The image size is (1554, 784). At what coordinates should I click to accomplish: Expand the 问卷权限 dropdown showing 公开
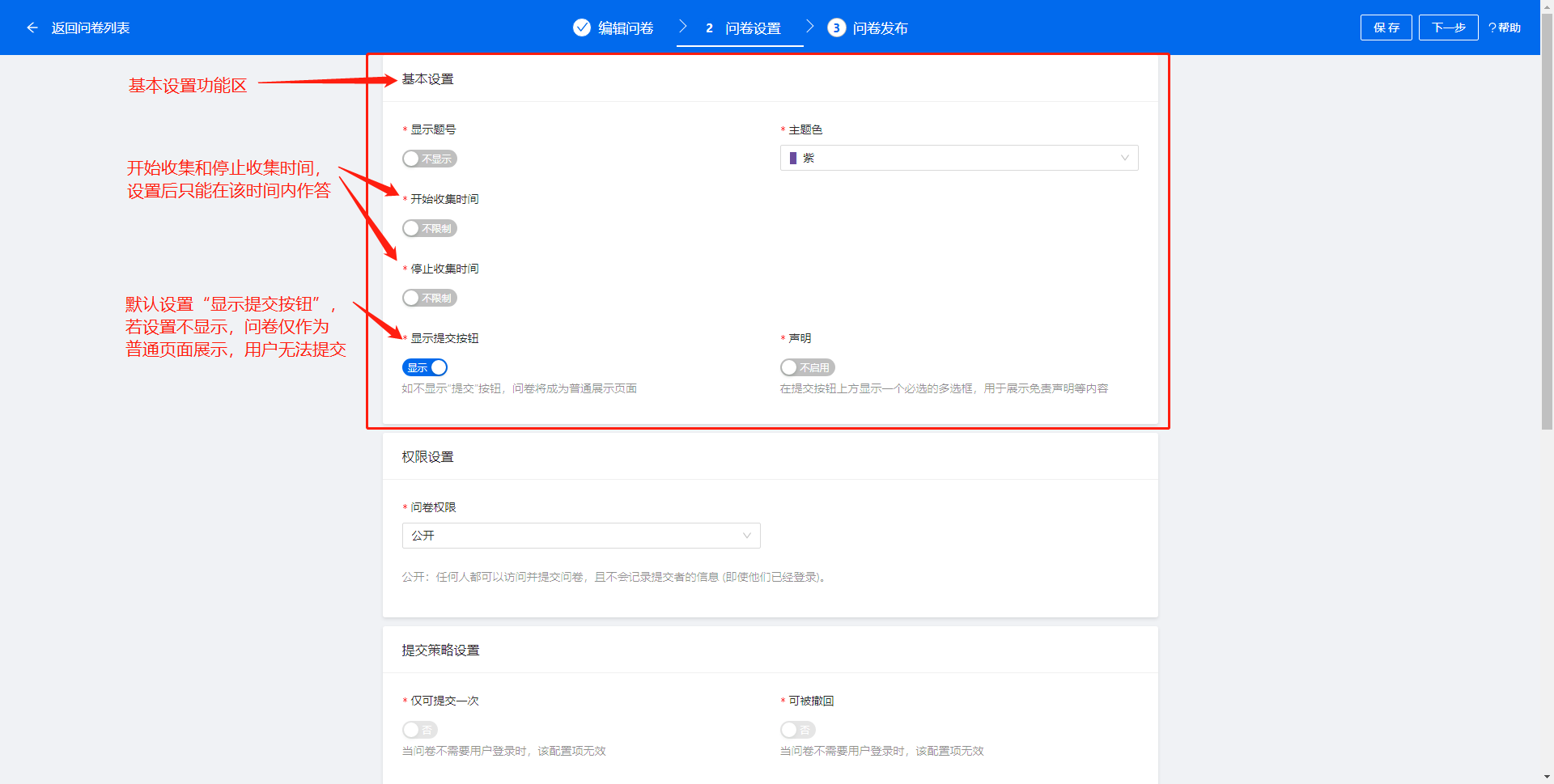click(x=580, y=536)
